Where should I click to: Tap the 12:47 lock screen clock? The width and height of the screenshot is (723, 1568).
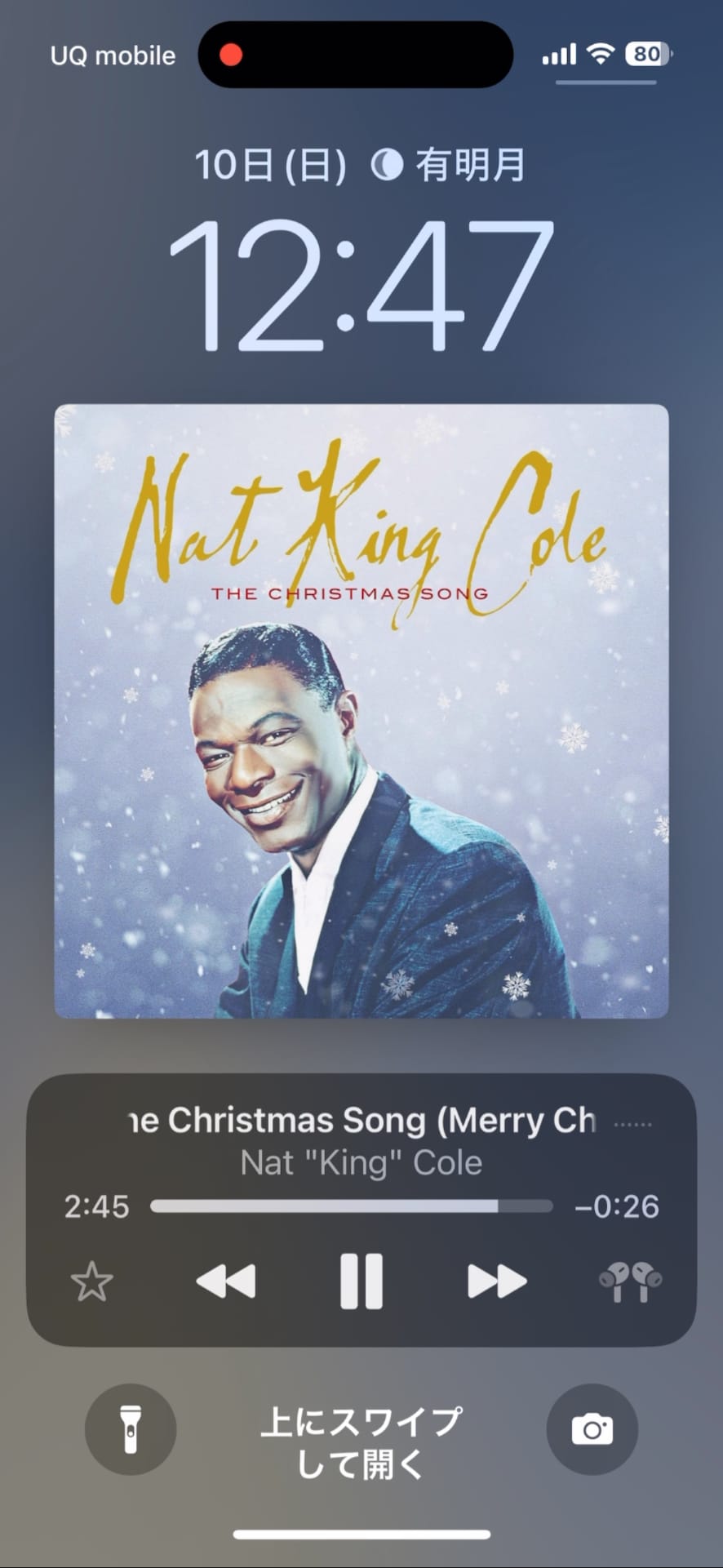coord(361,285)
